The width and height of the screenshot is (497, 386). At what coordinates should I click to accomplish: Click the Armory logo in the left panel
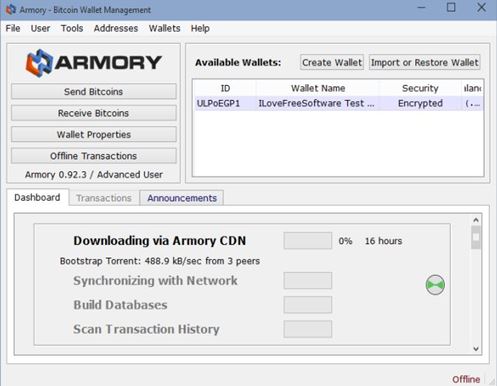tap(94, 63)
